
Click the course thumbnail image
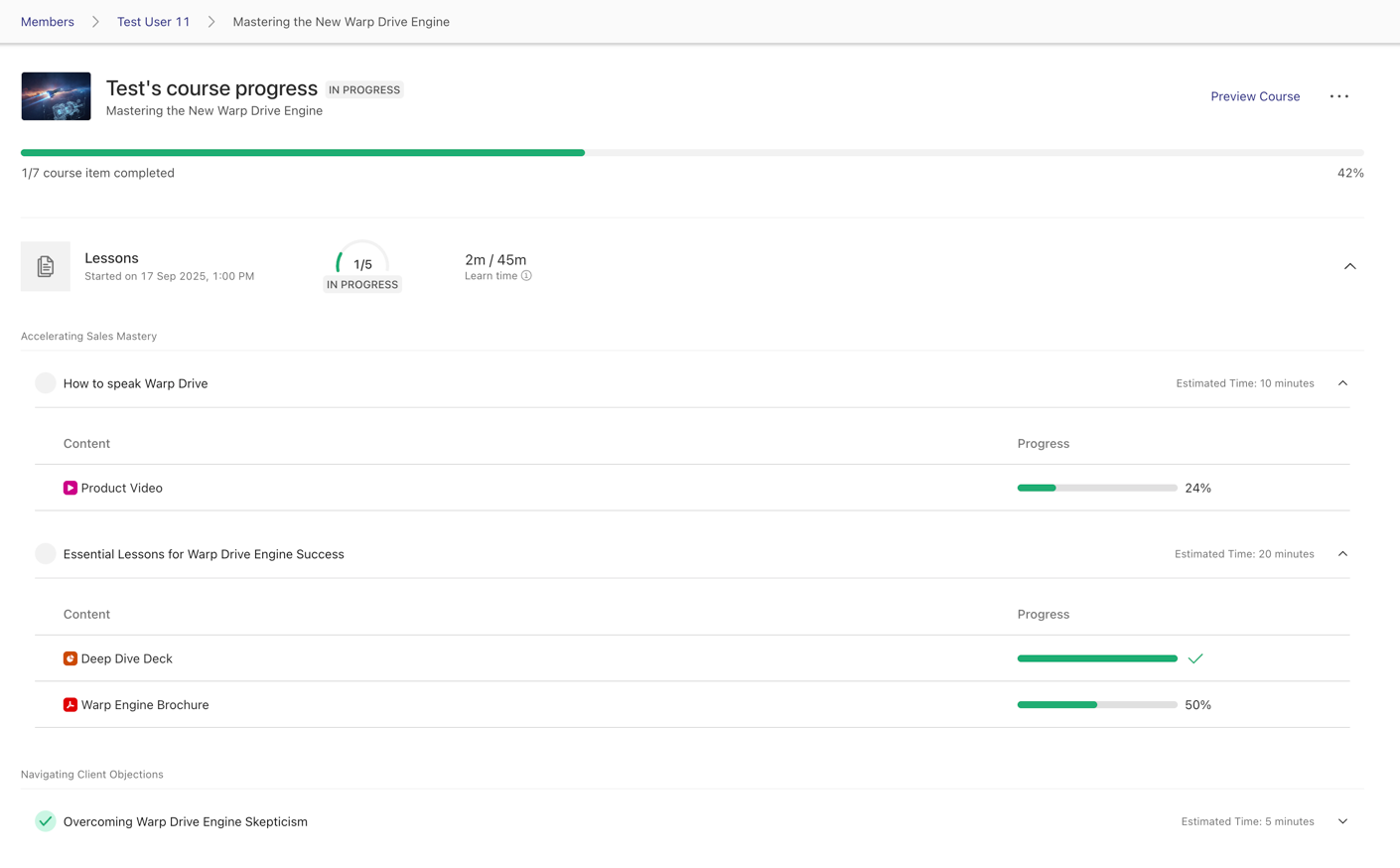(56, 96)
